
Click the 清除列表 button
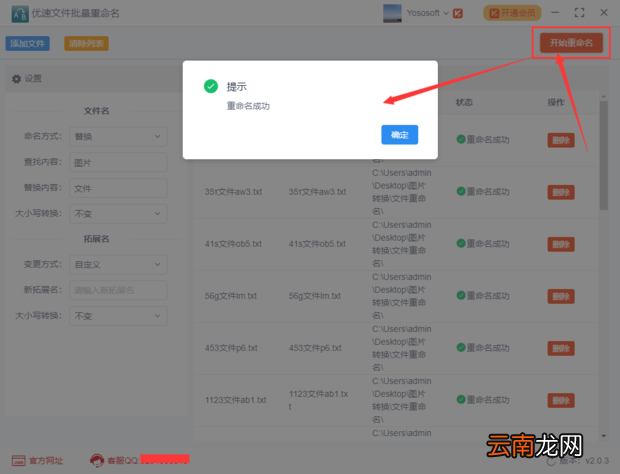coord(86,43)
